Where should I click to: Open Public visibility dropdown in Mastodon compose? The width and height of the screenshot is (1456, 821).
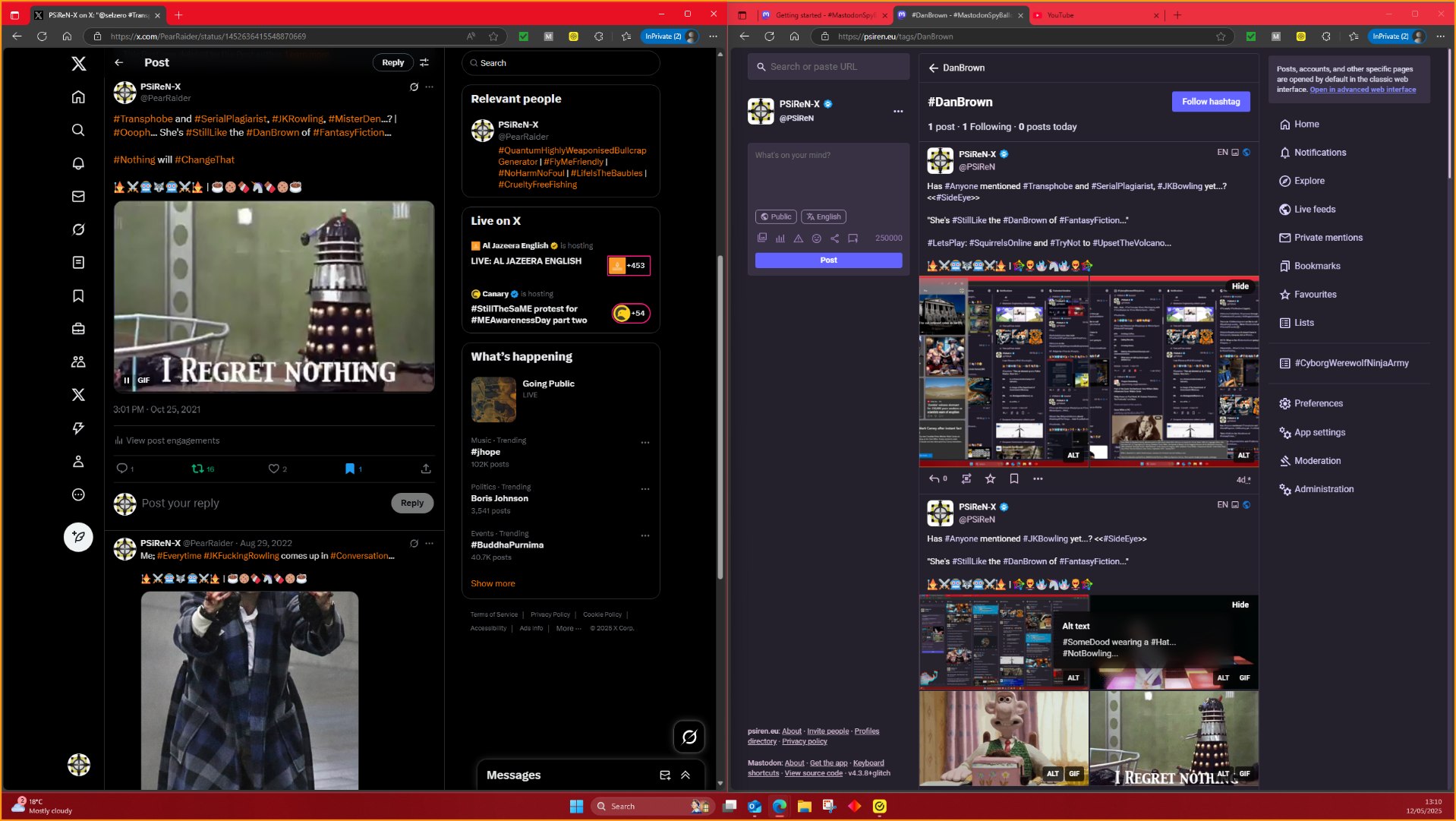[776, 216]
